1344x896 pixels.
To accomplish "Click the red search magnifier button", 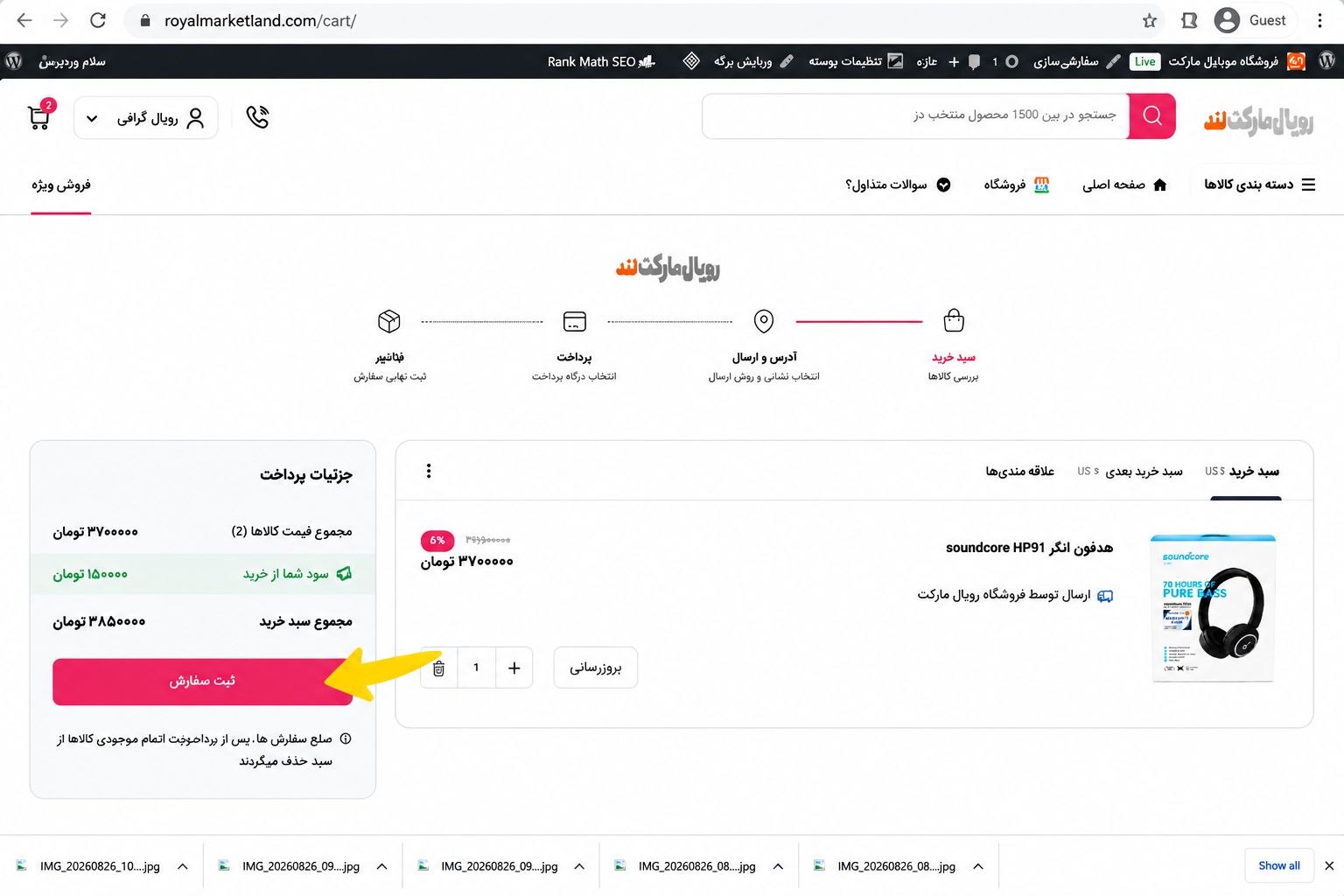I will tap(1152, 116).
